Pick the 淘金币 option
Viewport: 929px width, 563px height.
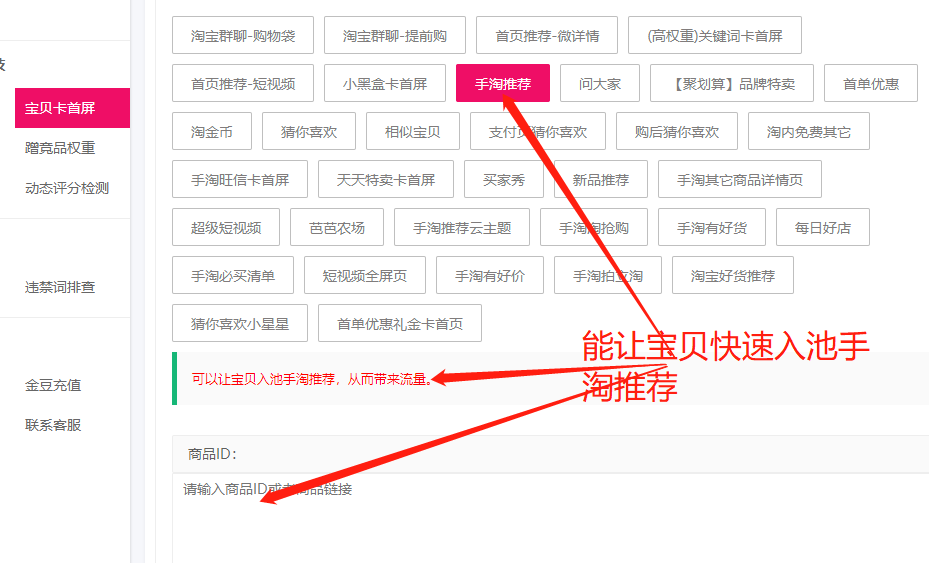coord(212,132)
